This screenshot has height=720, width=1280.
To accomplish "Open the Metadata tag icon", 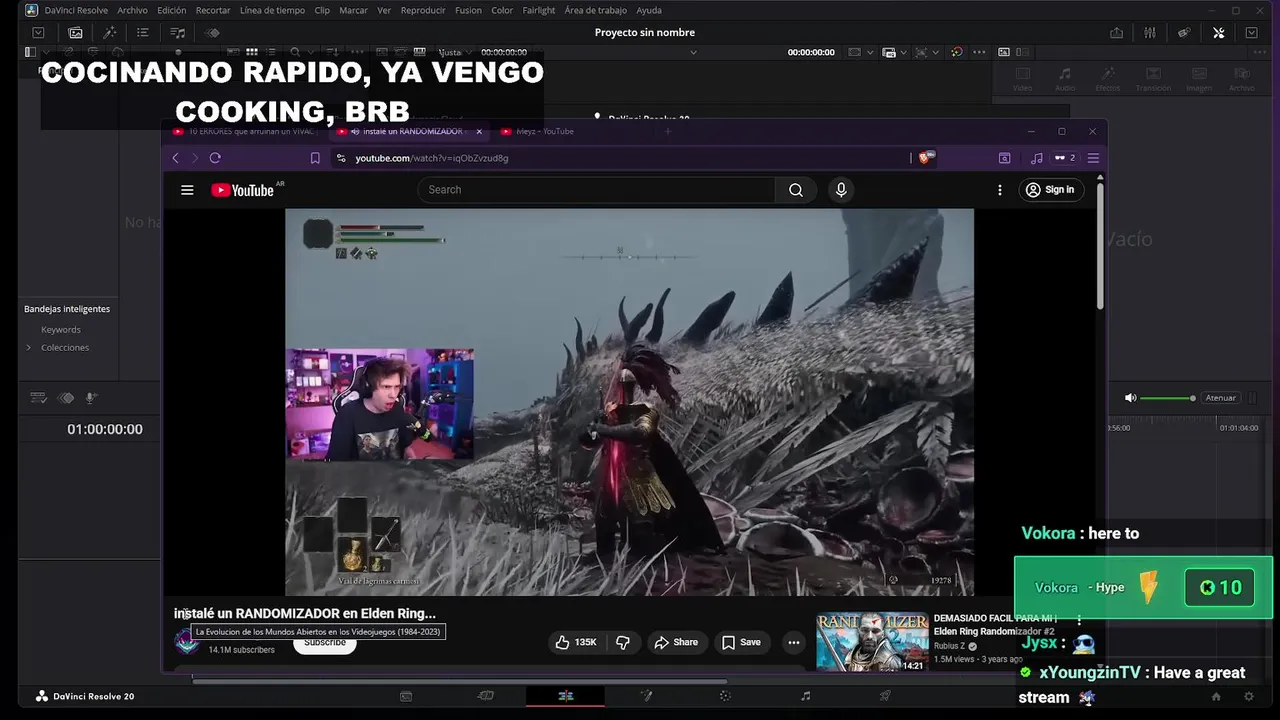I will tap(1184, 33).
